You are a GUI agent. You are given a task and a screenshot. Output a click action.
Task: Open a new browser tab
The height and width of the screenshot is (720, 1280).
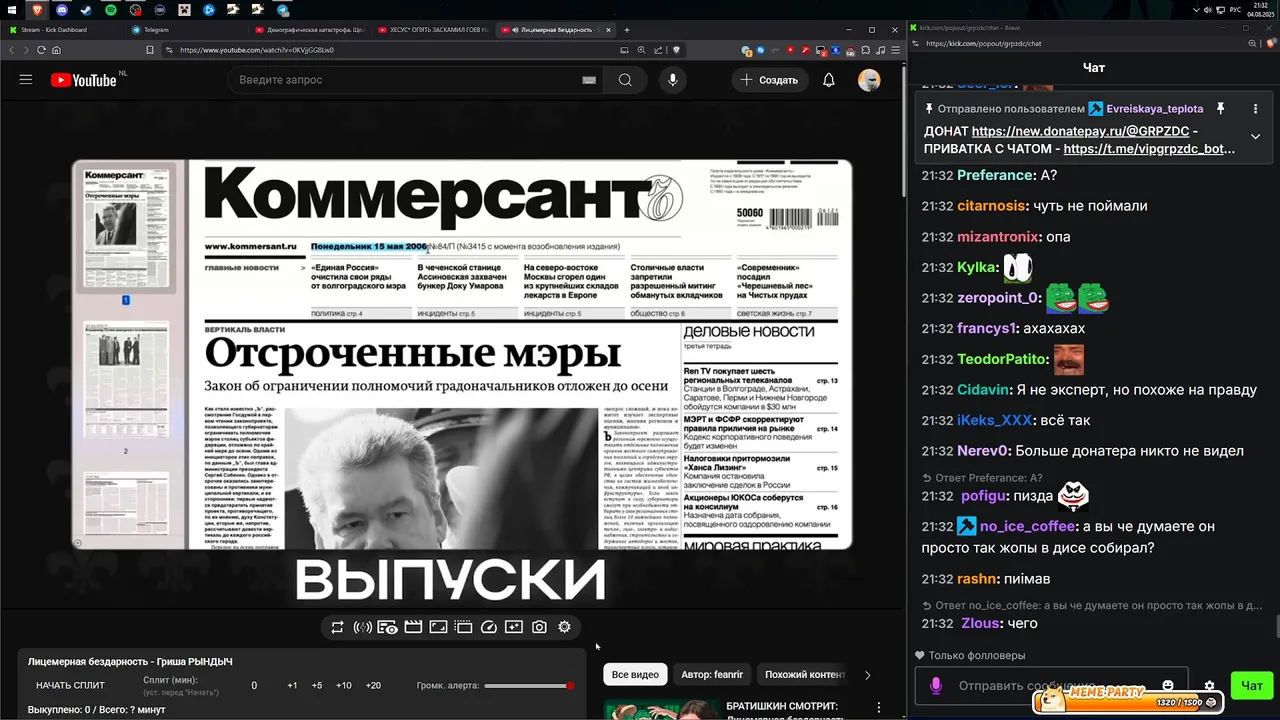(627, 30)
